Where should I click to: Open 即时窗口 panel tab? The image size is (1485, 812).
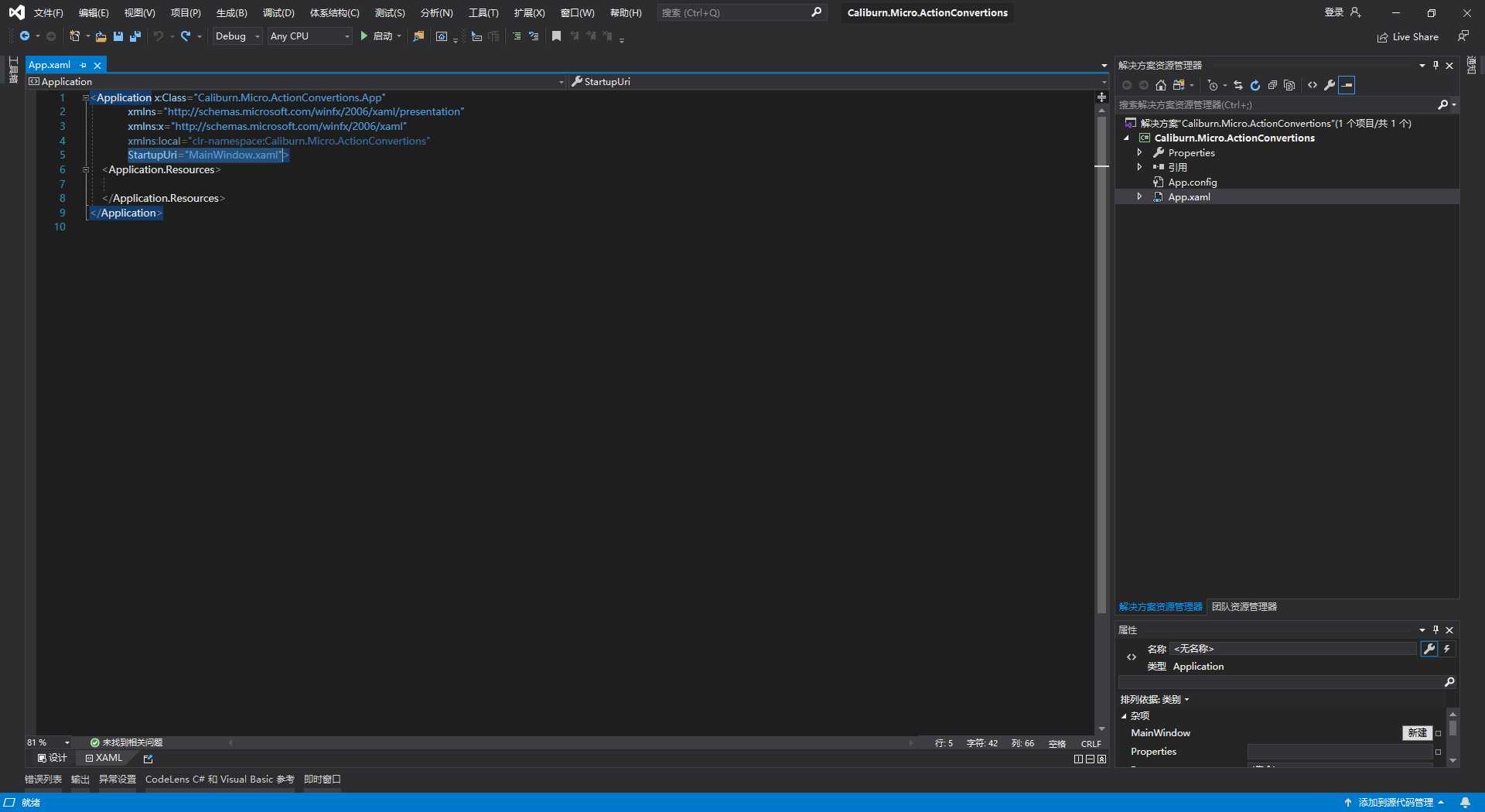(x=323, y=780)
